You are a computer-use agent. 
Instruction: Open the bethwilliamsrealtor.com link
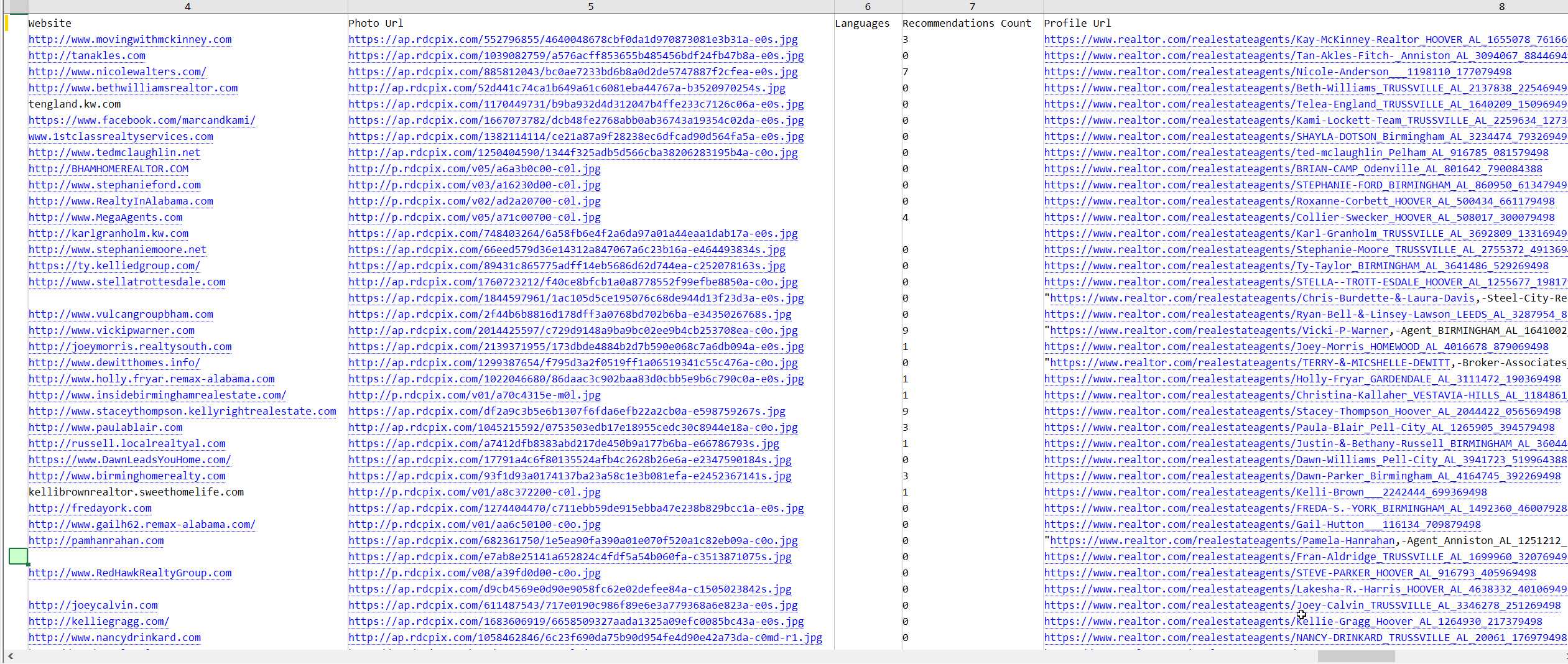pos(133,88)
